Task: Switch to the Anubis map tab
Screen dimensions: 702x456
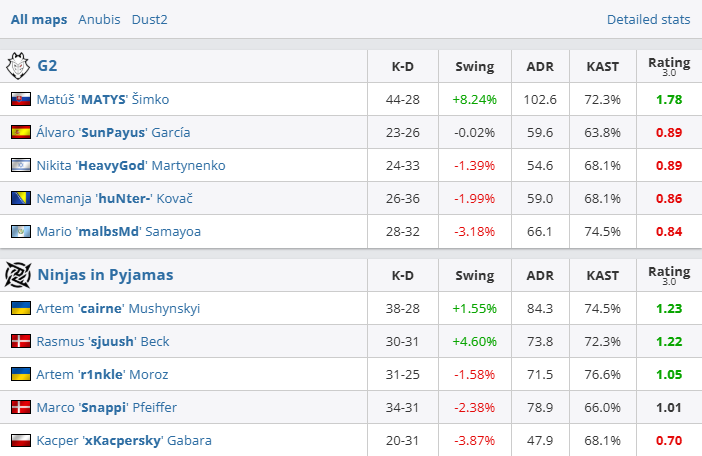Action: pyautogui.click(x=99, y=19)
